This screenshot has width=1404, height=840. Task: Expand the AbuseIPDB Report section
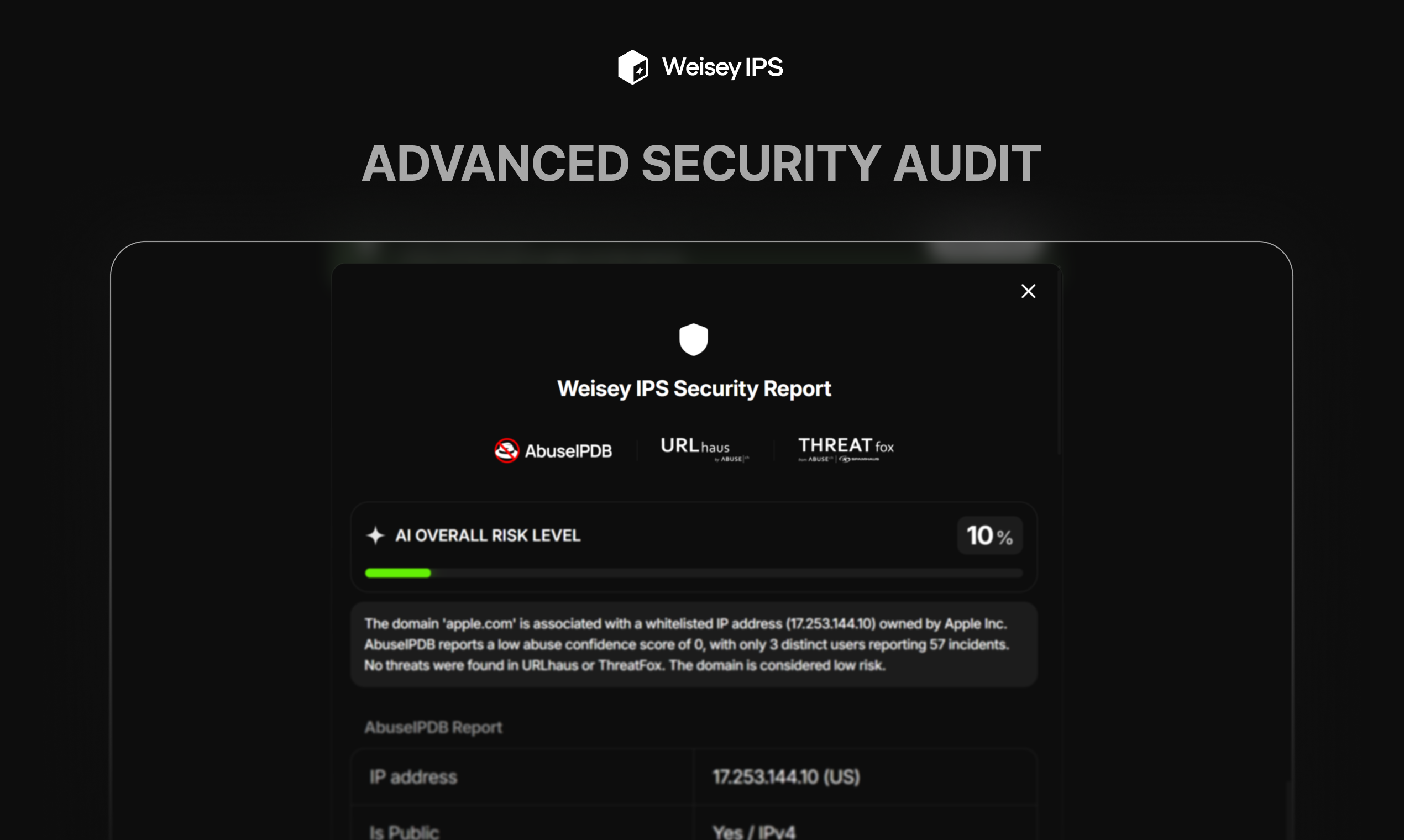[x=433, y=727]
